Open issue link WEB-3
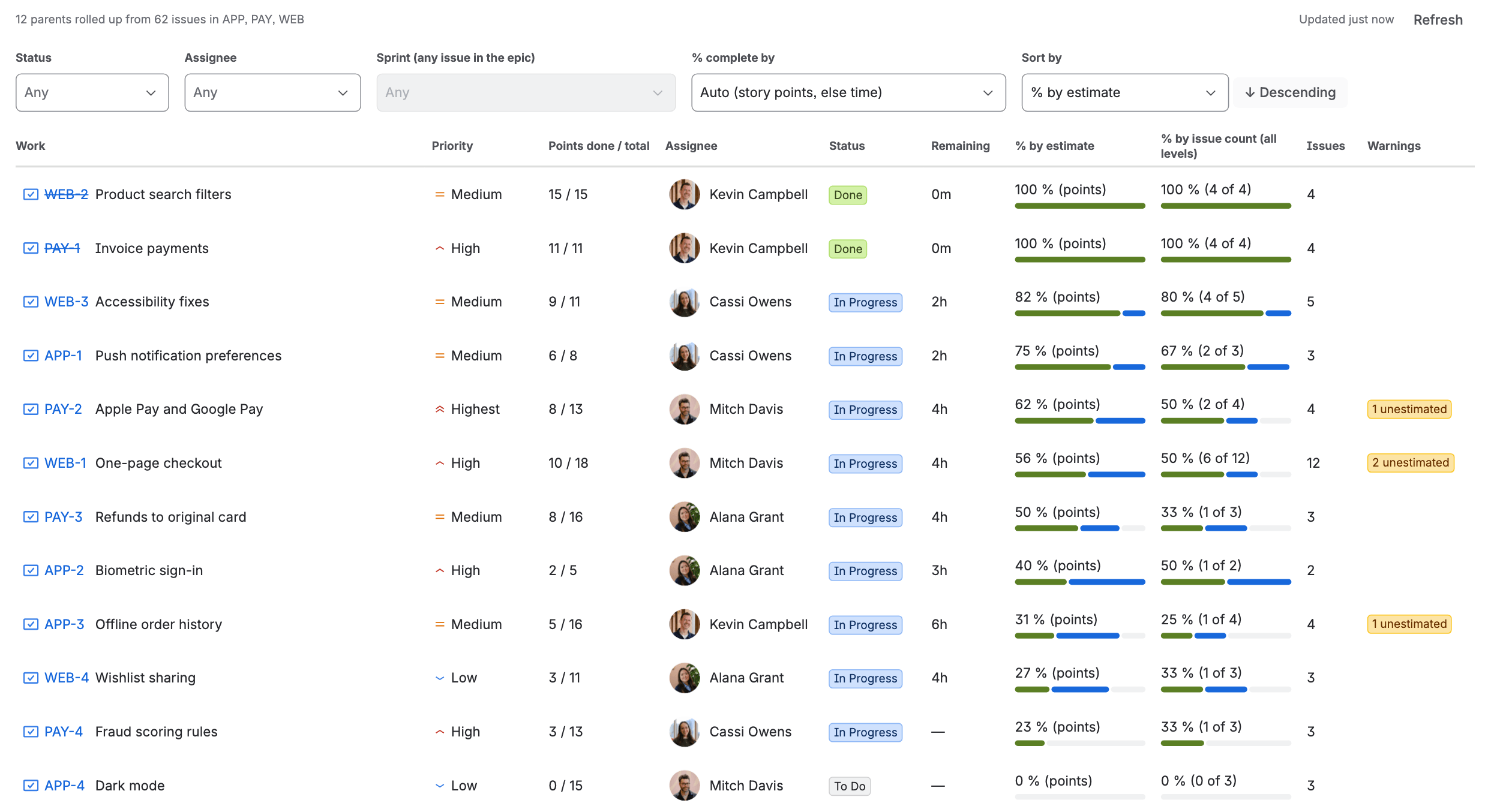The image size is (1488, 812). pos(67,302)
